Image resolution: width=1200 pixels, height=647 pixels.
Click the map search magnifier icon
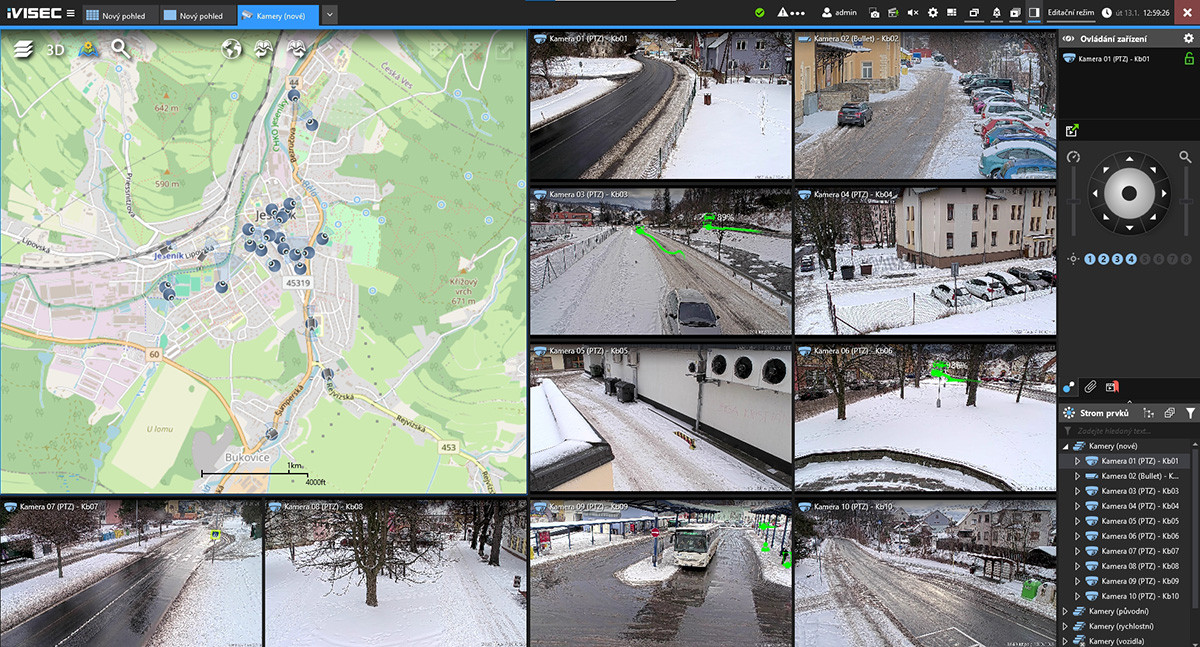[x=121, y=49]
